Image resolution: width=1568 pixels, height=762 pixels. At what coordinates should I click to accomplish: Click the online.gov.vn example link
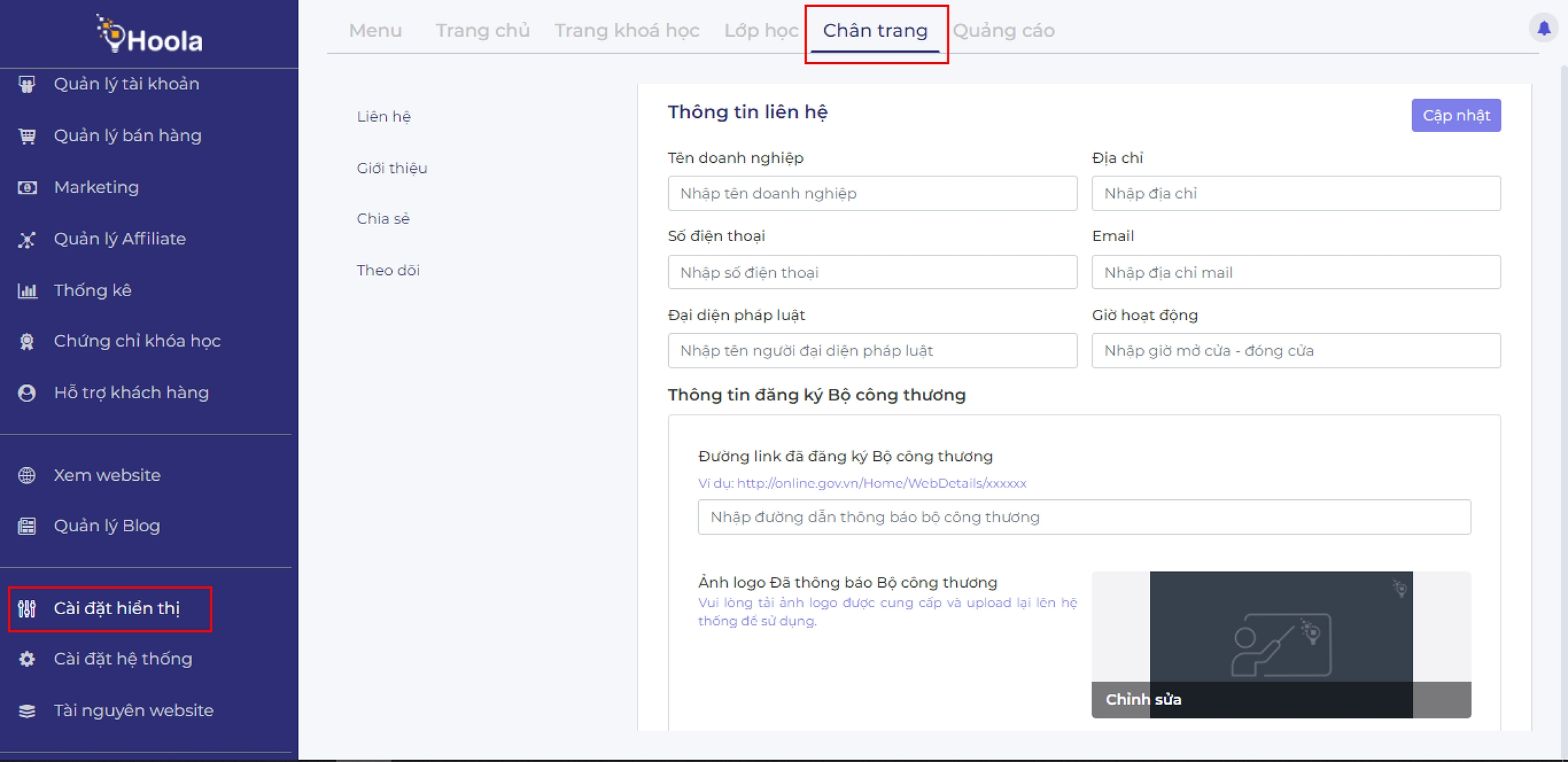(x=881, y=483)
